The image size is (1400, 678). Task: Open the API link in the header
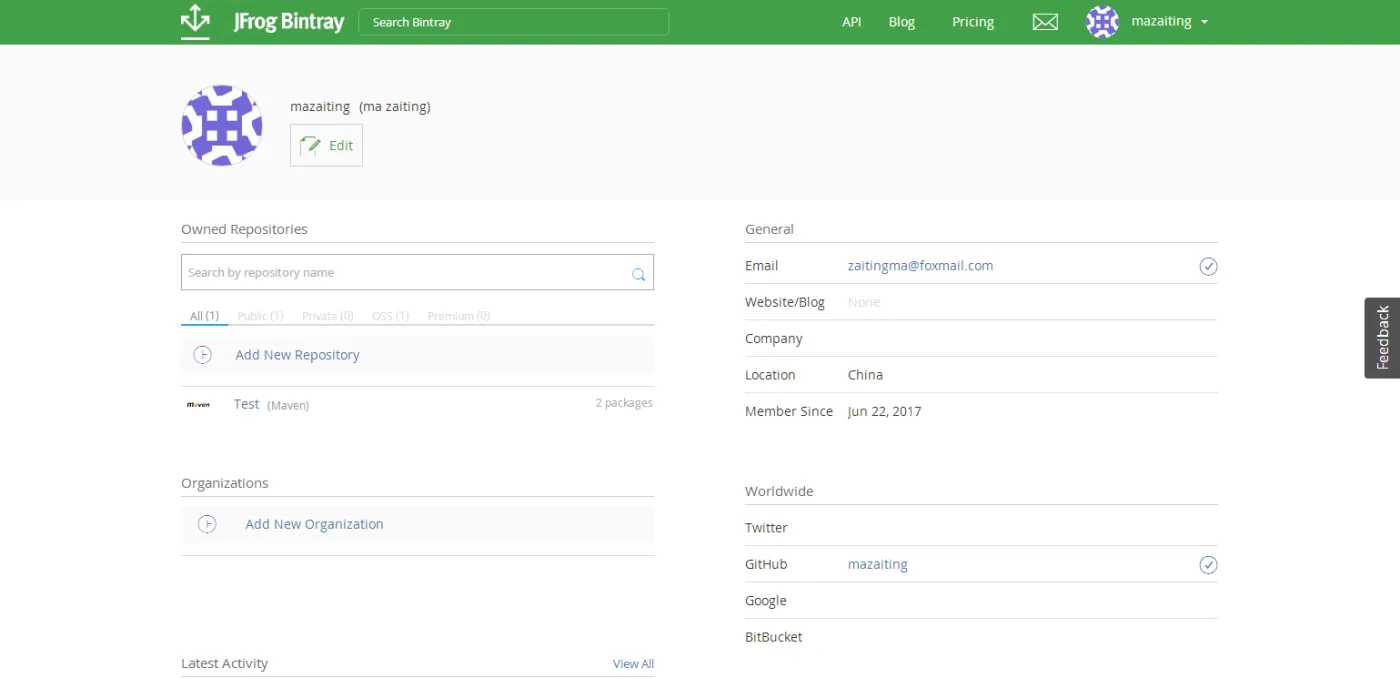pyautogui.click(x=851, y=22)
